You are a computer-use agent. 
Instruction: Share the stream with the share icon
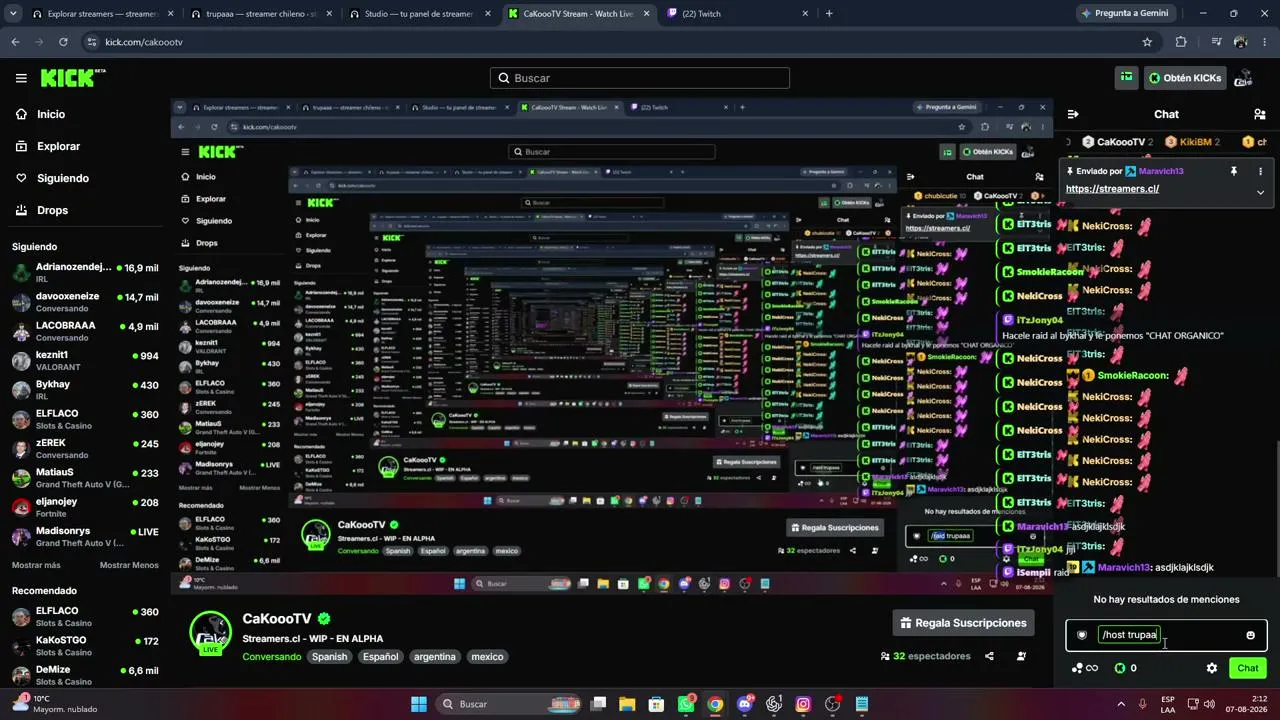tap(989, 656)
